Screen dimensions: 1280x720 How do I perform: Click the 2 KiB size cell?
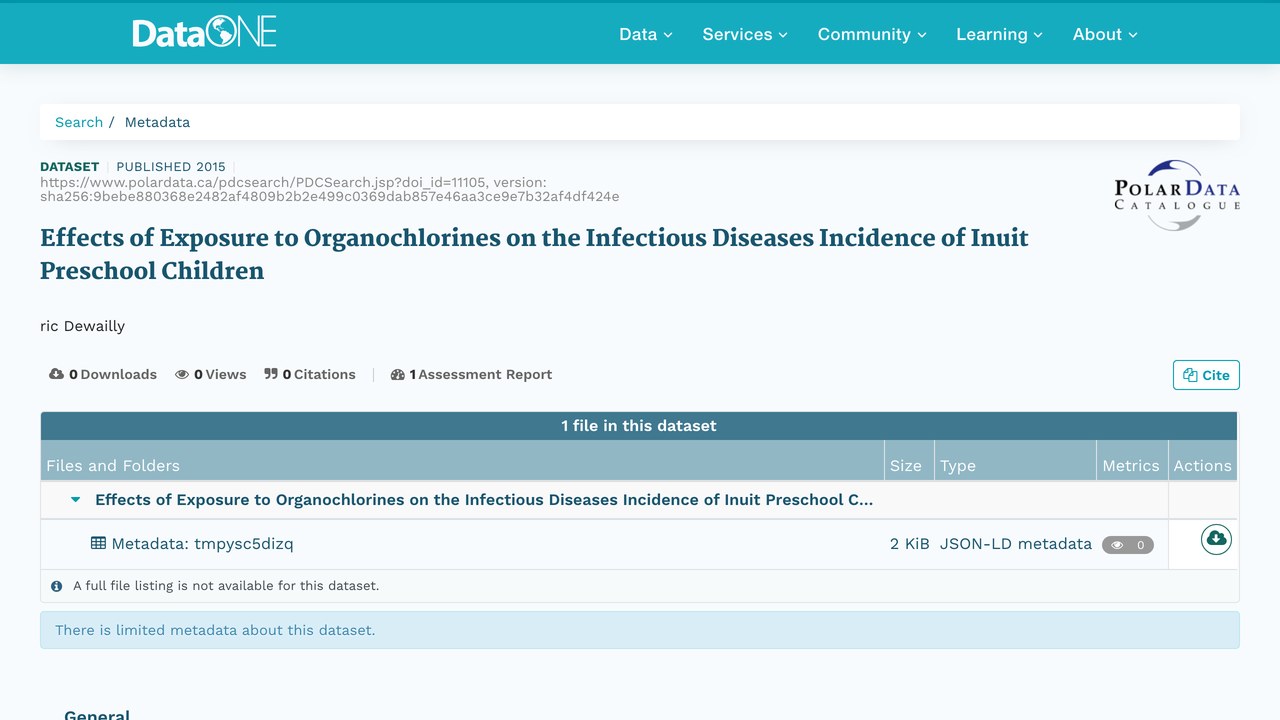click(x=910, y=544)
